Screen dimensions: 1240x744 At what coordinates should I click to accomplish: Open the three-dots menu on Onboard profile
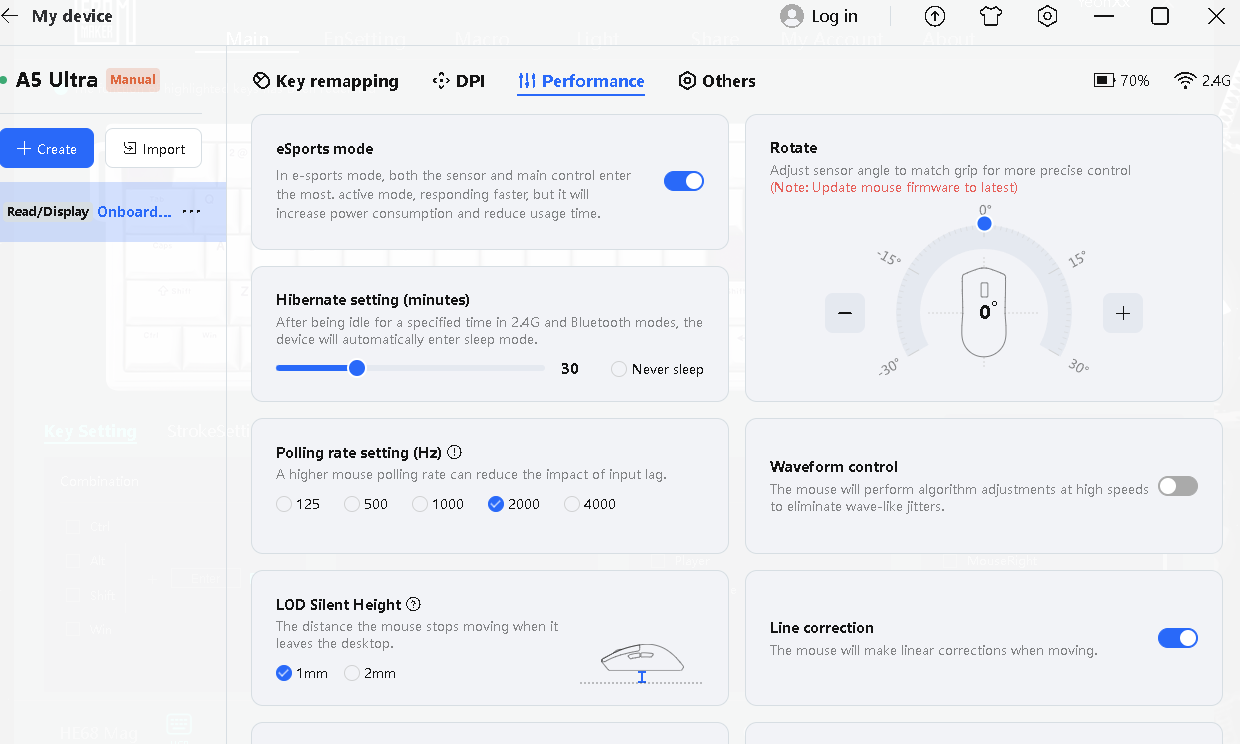[191, 212]
